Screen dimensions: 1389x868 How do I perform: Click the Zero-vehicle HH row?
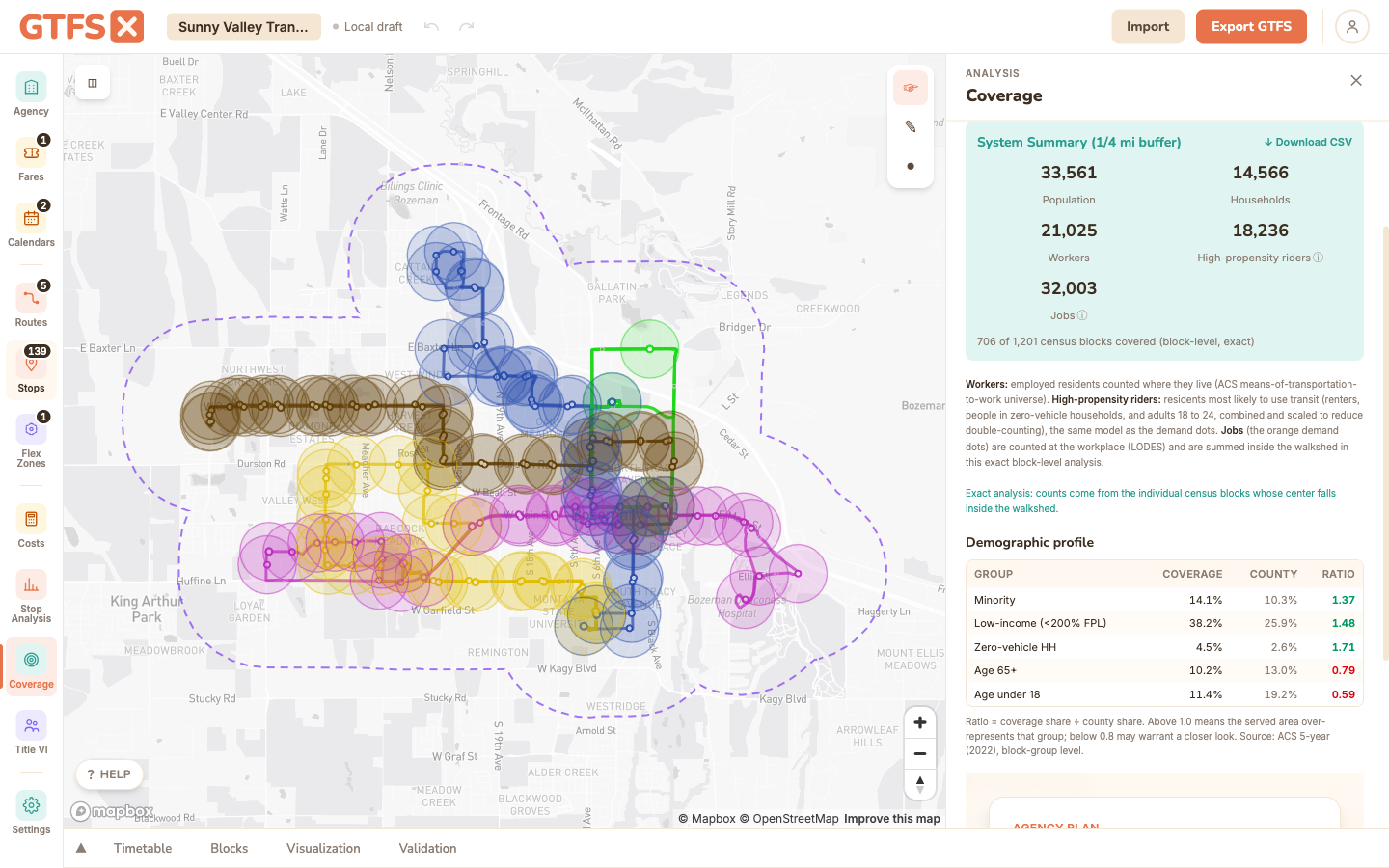[x=1164, y=647]
